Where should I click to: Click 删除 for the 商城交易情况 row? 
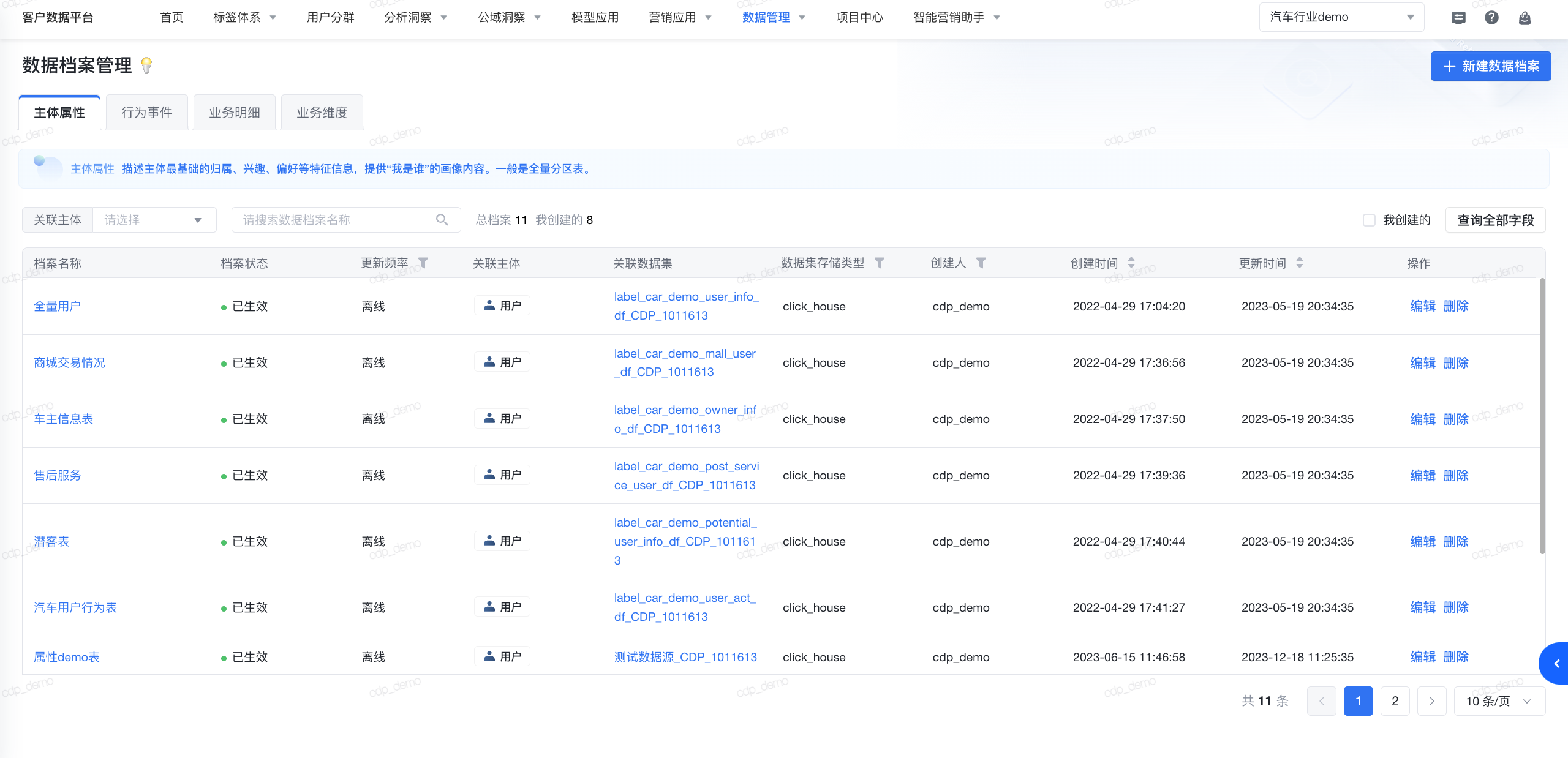pyautogui.click(x=1456, y=362)
